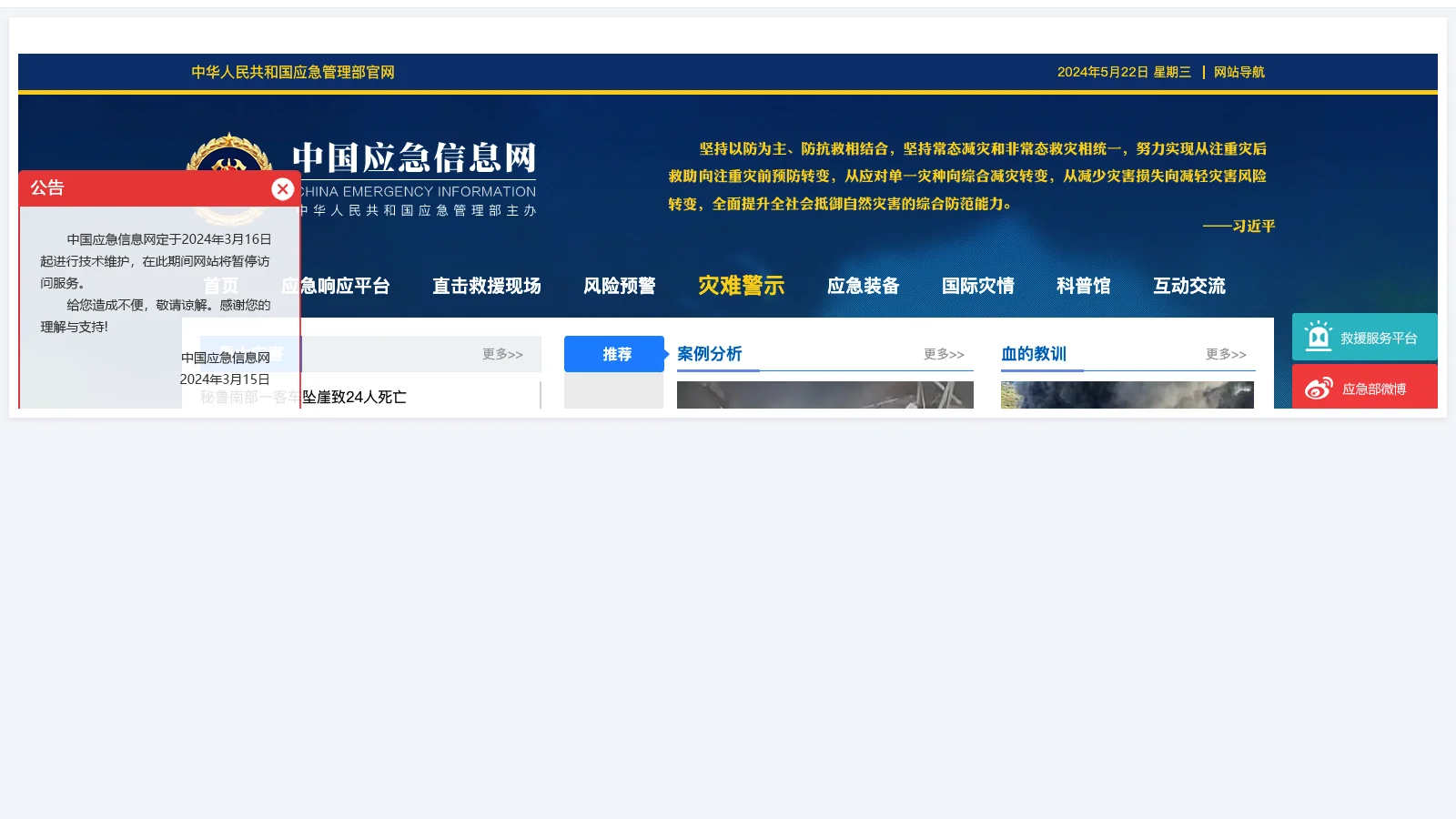
Task: Click the date 2024年5月22日 星期三
Action: [1124, 72]
